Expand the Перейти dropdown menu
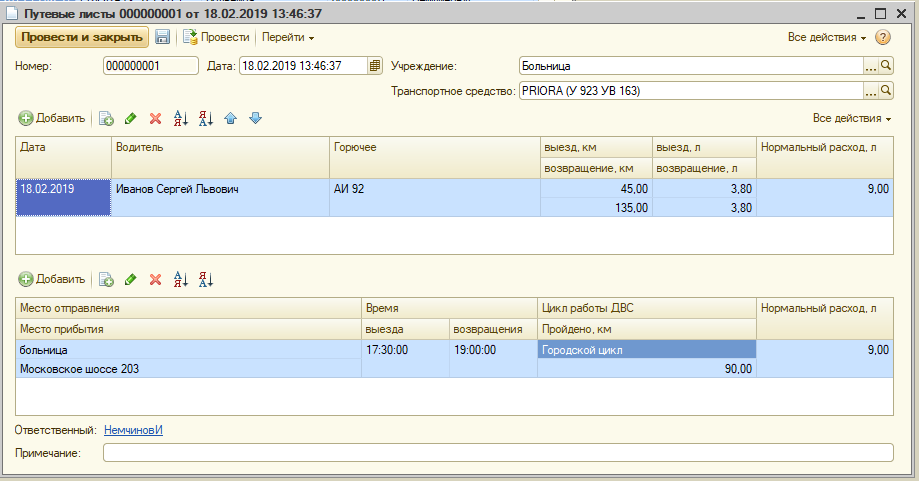 pos(288,37)
